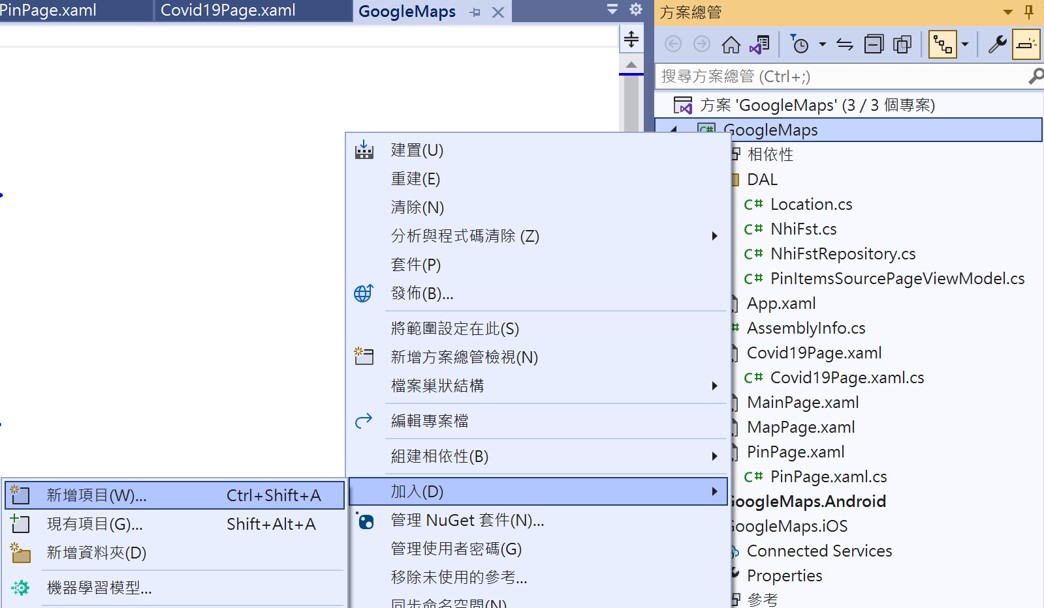Select 套件(P) in the context menu
This screenshot has height=608, width=1044.
point(537,264)
